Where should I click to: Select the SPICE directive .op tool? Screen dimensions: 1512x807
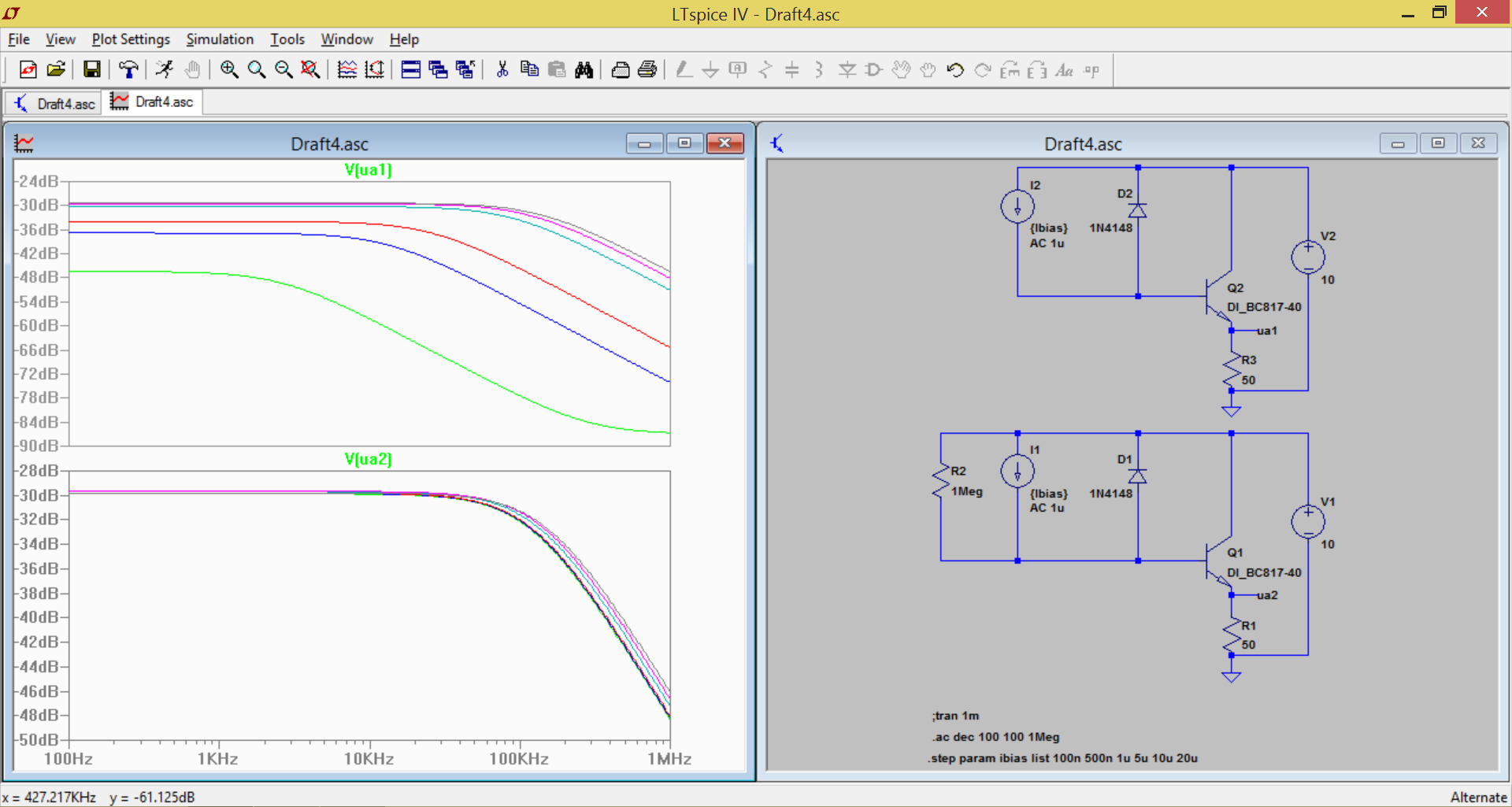[1091, 70]
